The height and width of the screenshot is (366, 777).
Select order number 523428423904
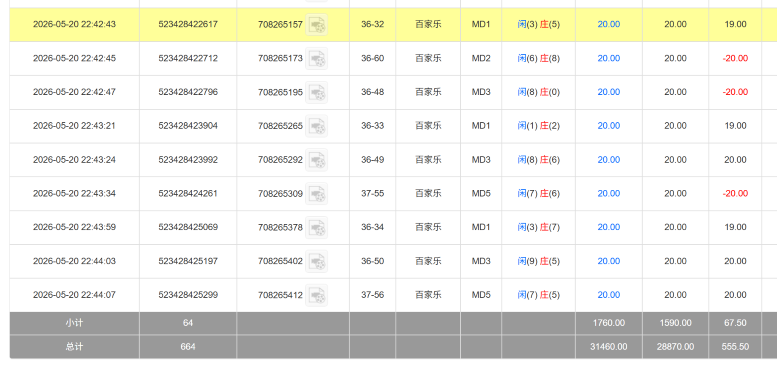188,126
